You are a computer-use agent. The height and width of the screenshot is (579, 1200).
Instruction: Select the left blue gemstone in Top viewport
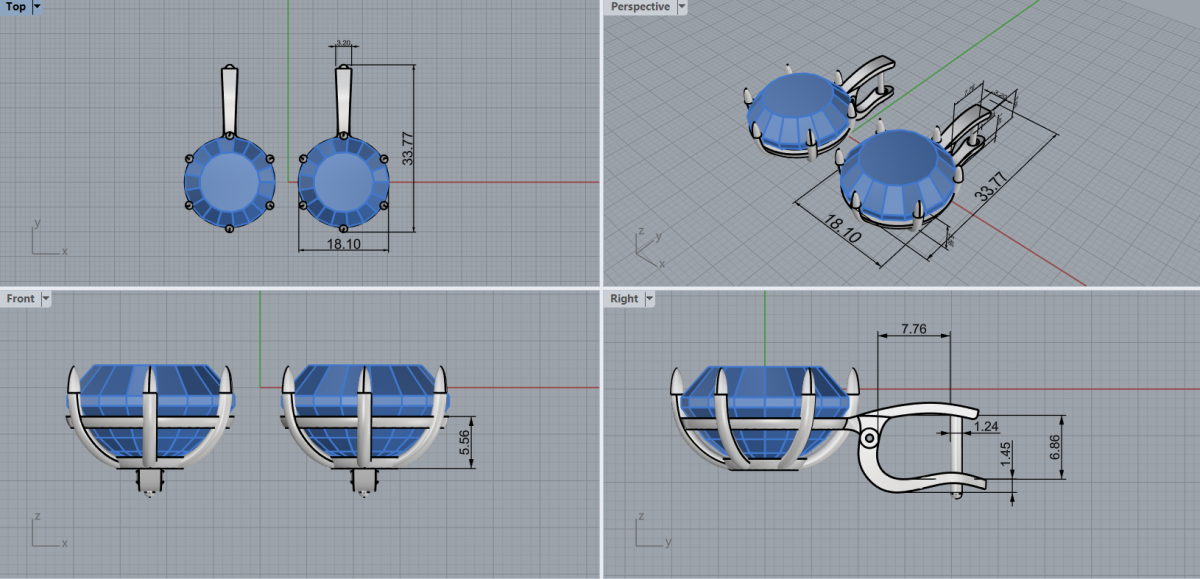click(x=229, y=182)
